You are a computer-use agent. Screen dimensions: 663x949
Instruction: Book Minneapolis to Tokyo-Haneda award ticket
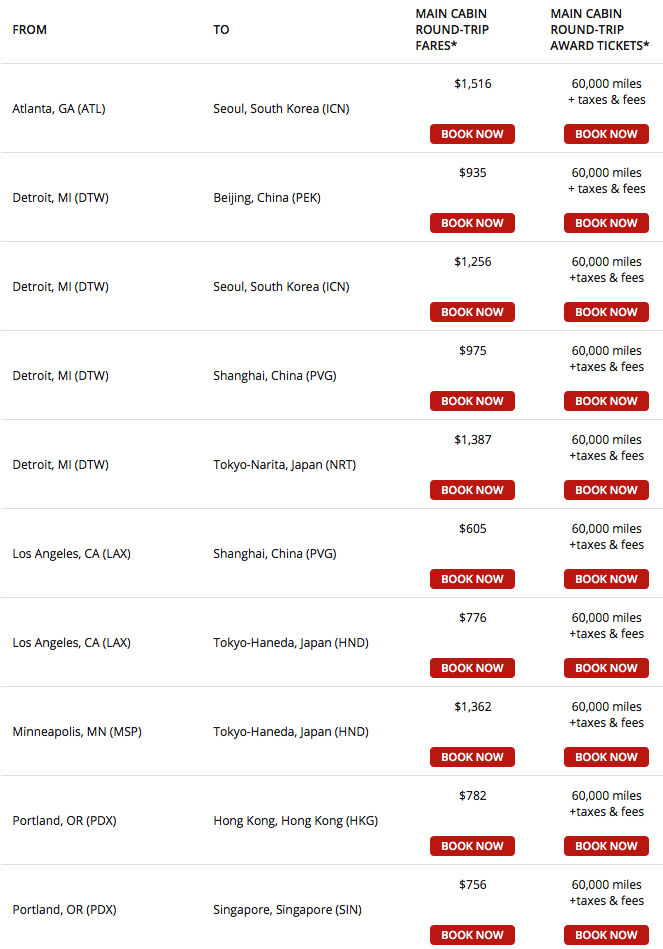[x=606, y=757]
